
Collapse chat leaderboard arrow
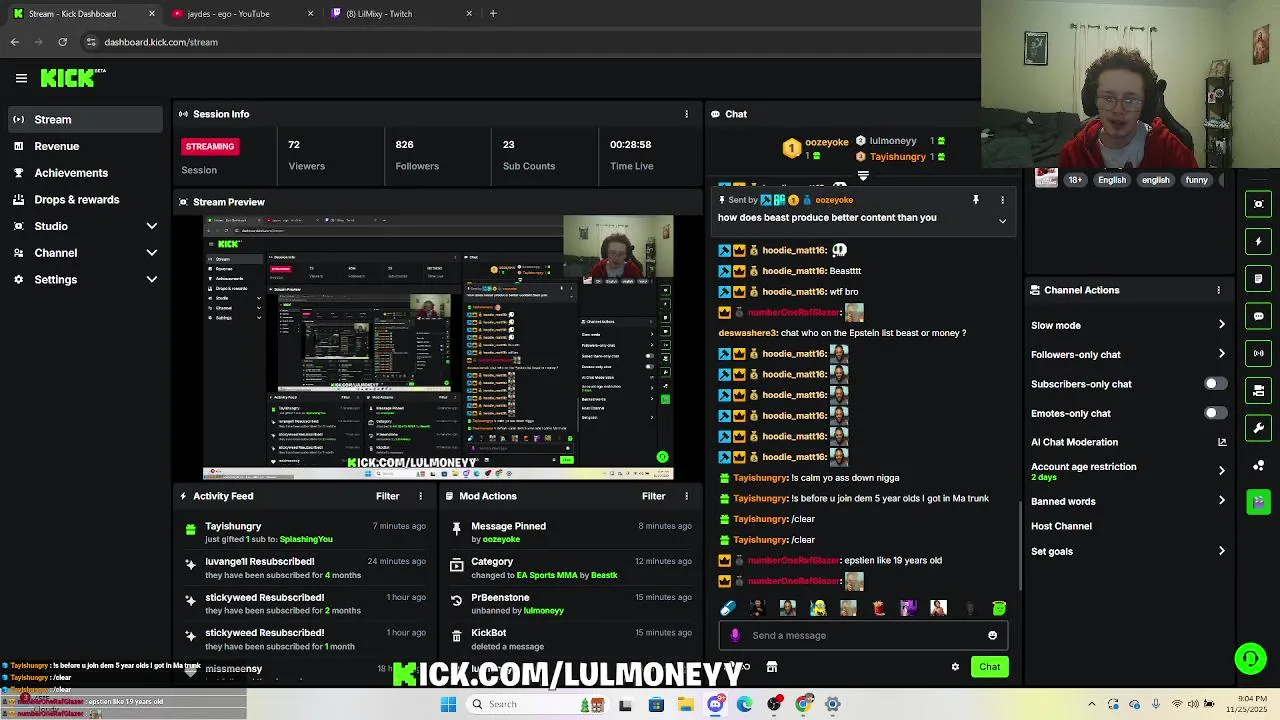coord(863,176)
